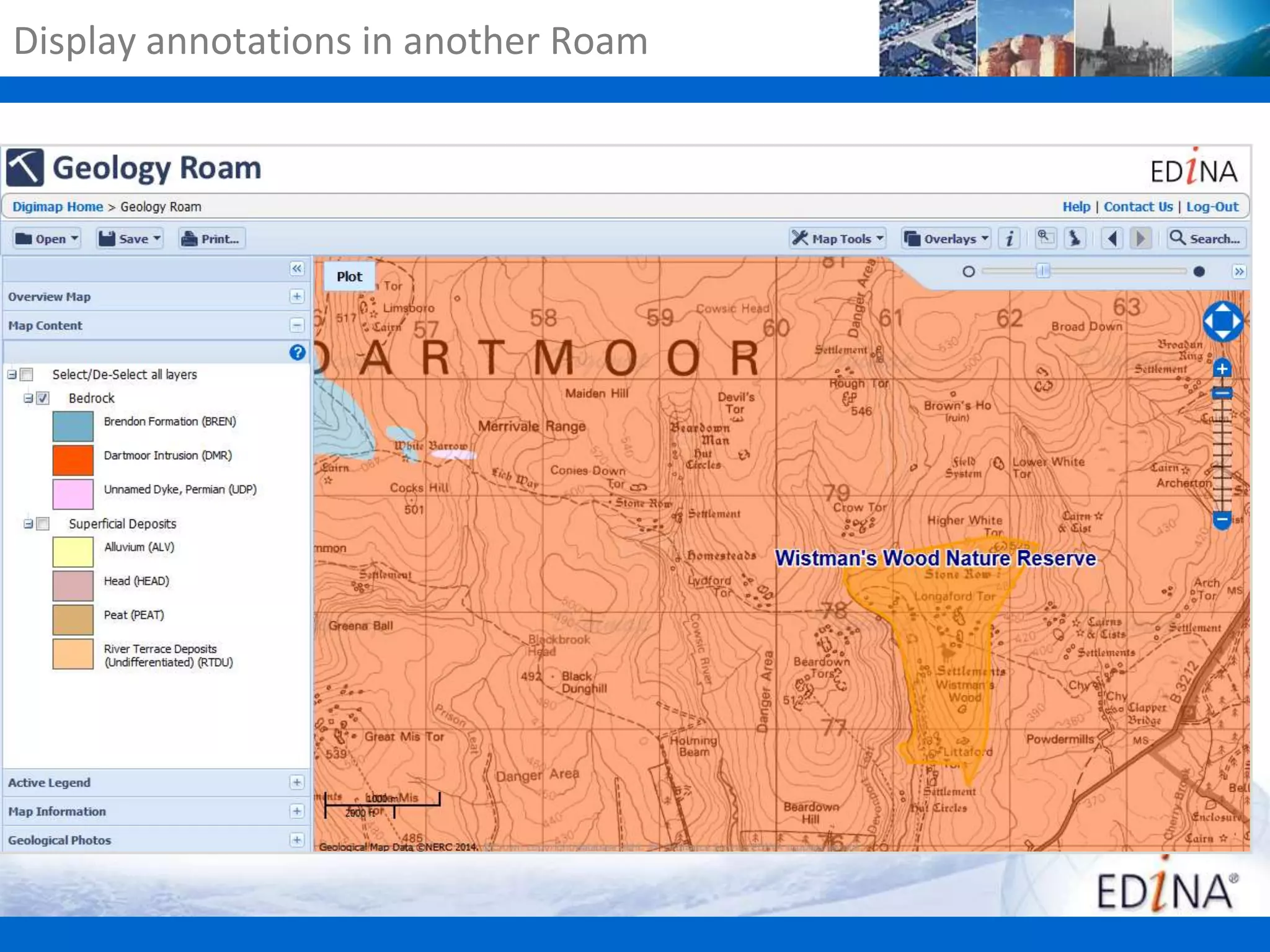1270x952 pixels.
Task: Collapse the all layers tree node
Action: pos(12,374)
